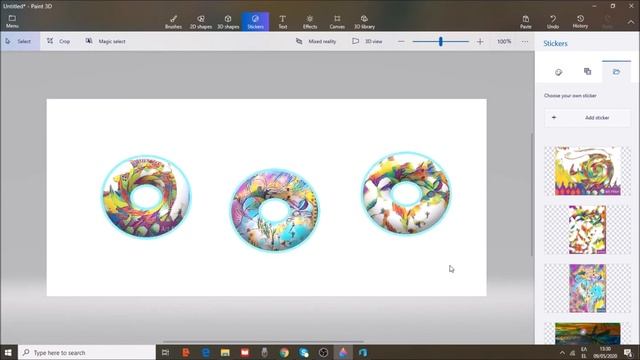Show the built-in stickers tab
This screenshot has width=640, height=360.
pos(558,72)
